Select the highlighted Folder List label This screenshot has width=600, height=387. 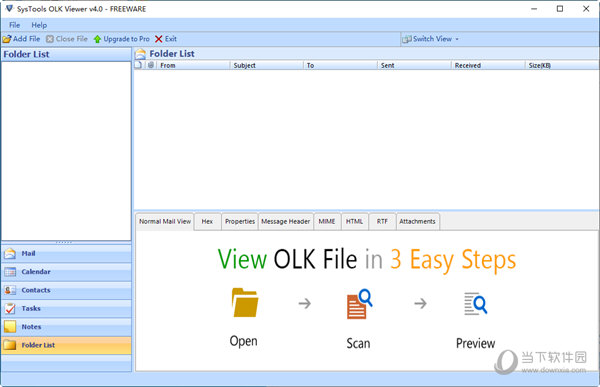(38, 345)
